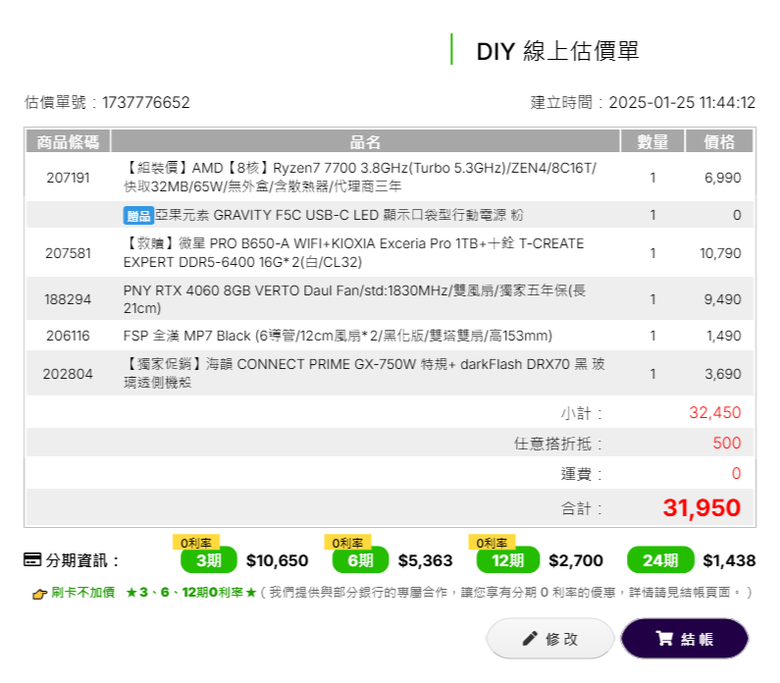This screenshot has height=683, width=780.
Task: Click the installment amount $1,438
Action: click(x=729, y=561)
